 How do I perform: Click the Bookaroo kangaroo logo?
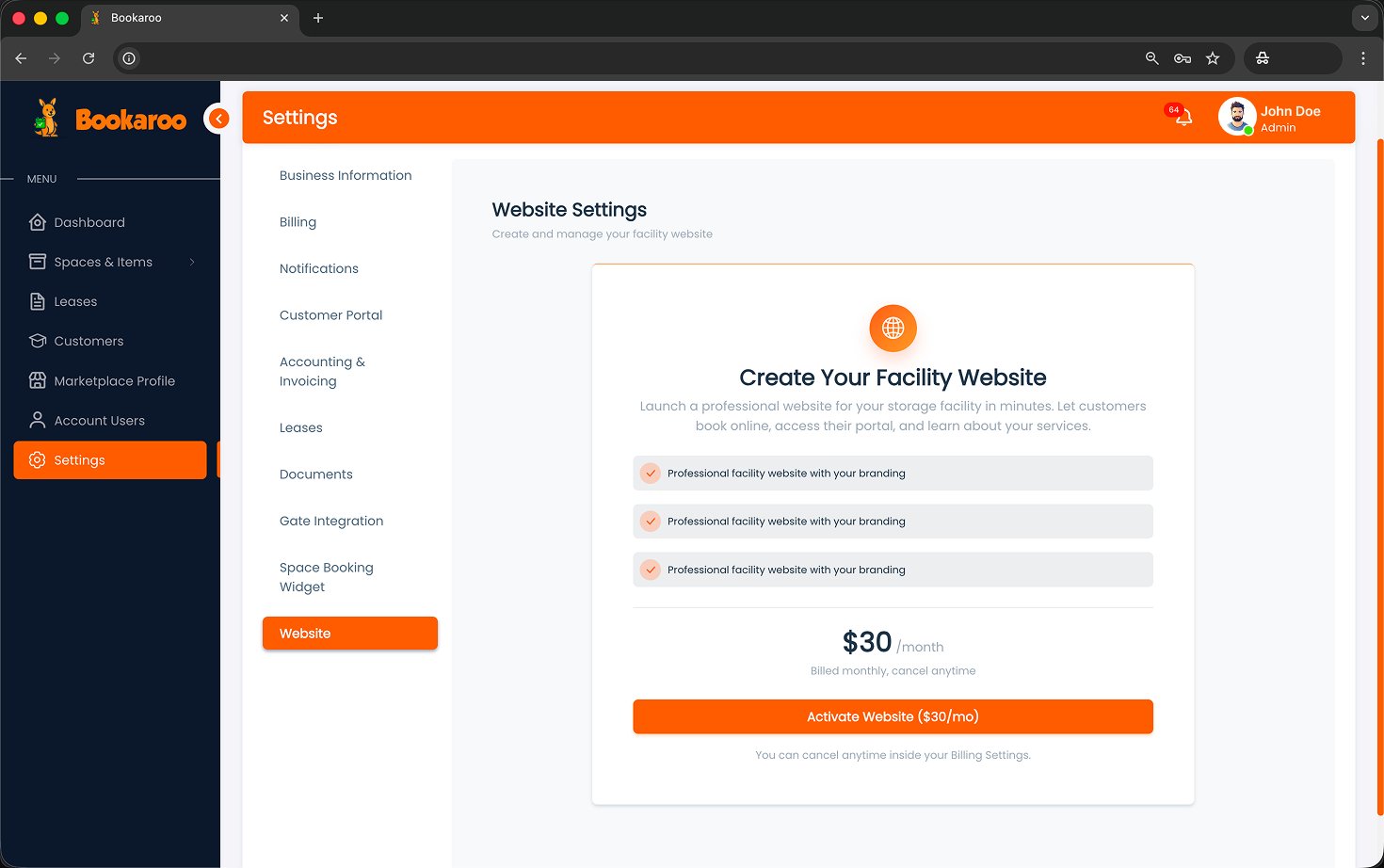[44, 117]
